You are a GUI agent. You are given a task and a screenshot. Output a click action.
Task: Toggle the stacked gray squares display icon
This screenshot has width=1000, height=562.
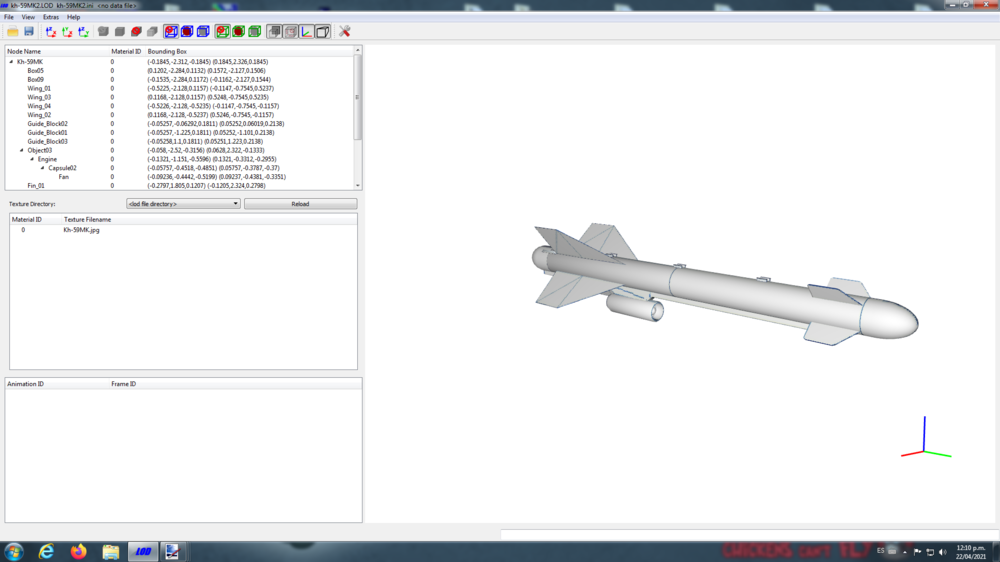point(274,31)
